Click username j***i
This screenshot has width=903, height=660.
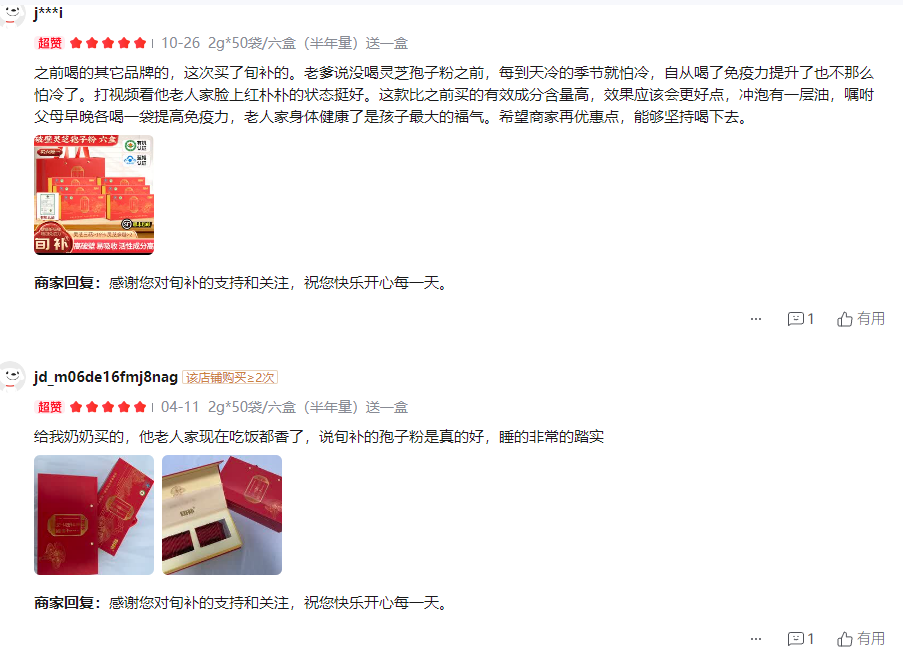point(48,13)
